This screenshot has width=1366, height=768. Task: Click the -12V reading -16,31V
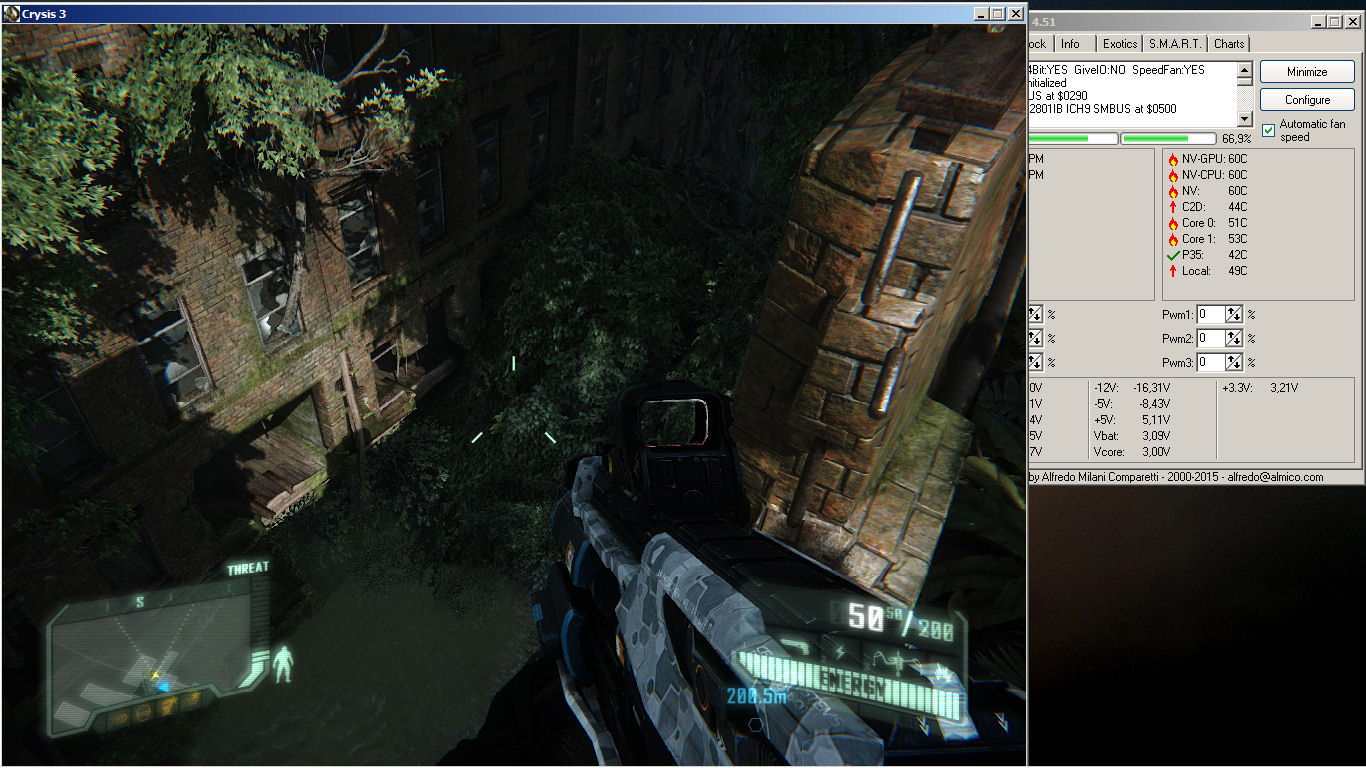tap(1152, 387)
